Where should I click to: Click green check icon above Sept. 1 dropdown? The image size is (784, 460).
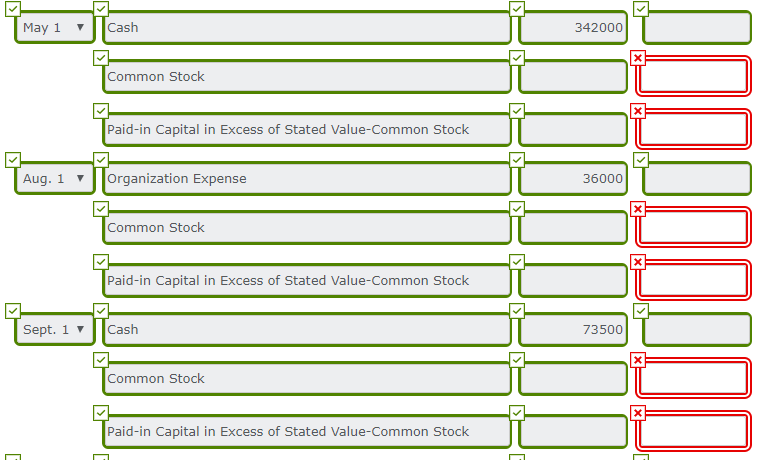(x=13, y=311)
